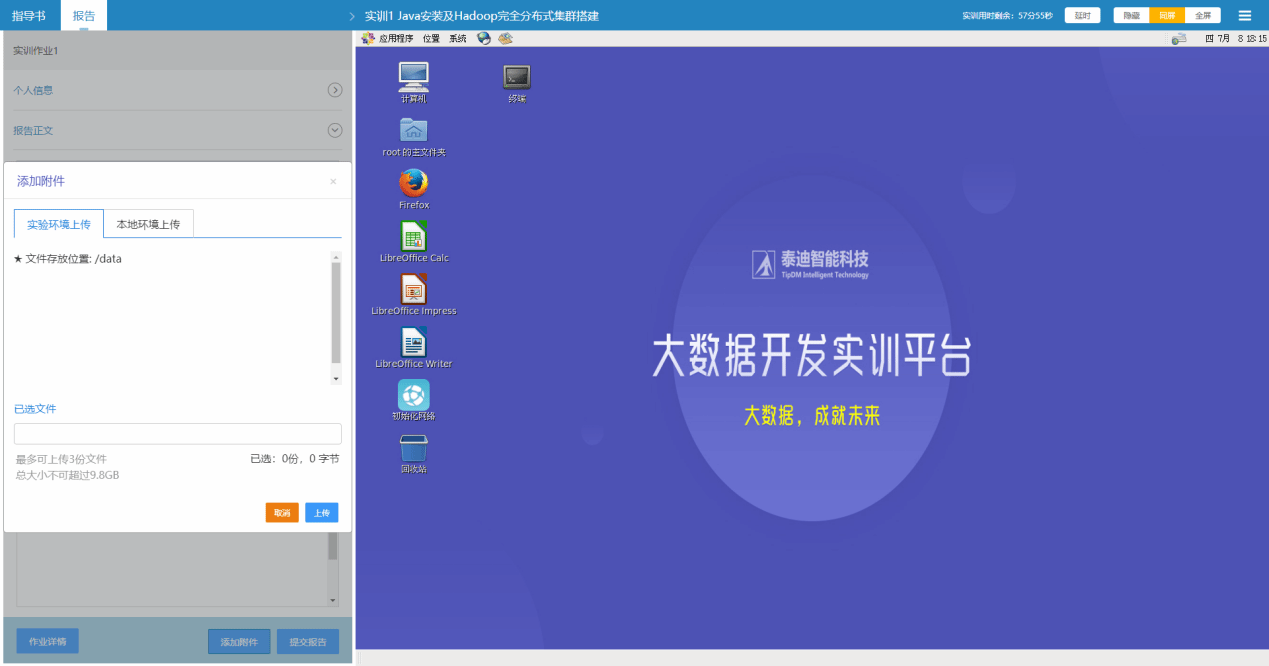Image resolution: width=1269 pixels, height=666 pixels.
Task: Switch to the 本地环境上传 tab
Action: click(148, 224)
